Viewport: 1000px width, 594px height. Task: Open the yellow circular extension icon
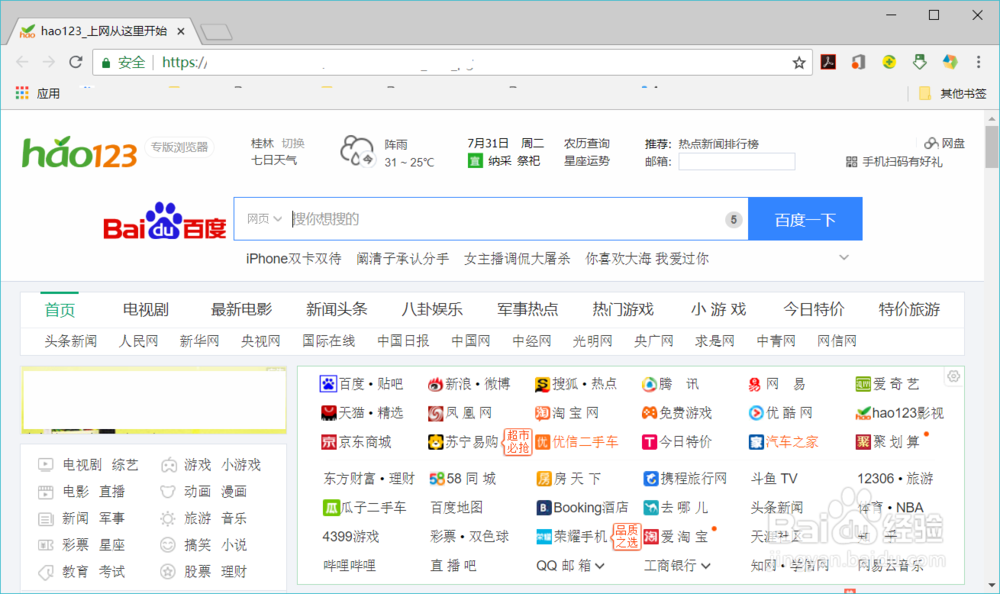889,62
